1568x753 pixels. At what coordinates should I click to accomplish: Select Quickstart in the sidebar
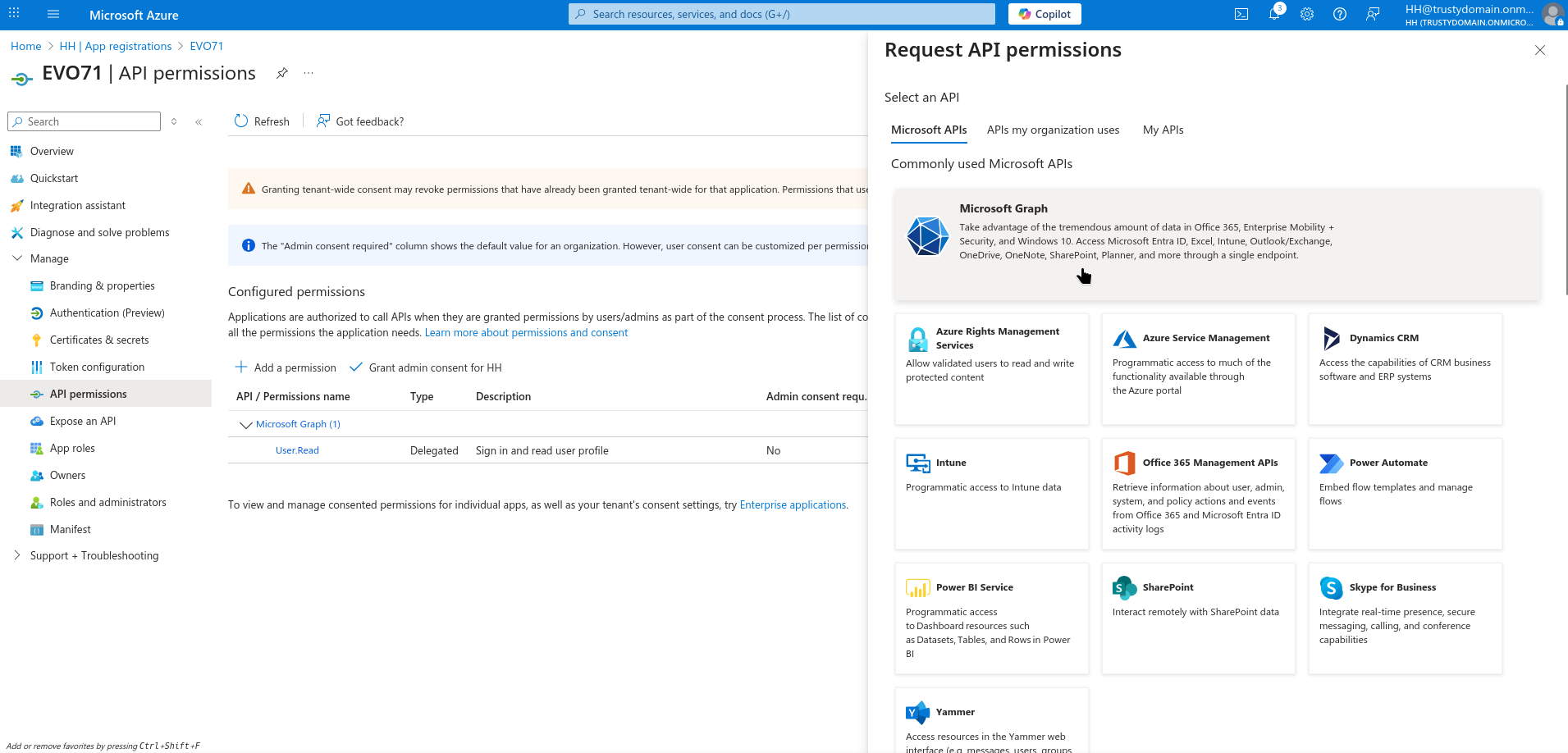tap(54, 178)
